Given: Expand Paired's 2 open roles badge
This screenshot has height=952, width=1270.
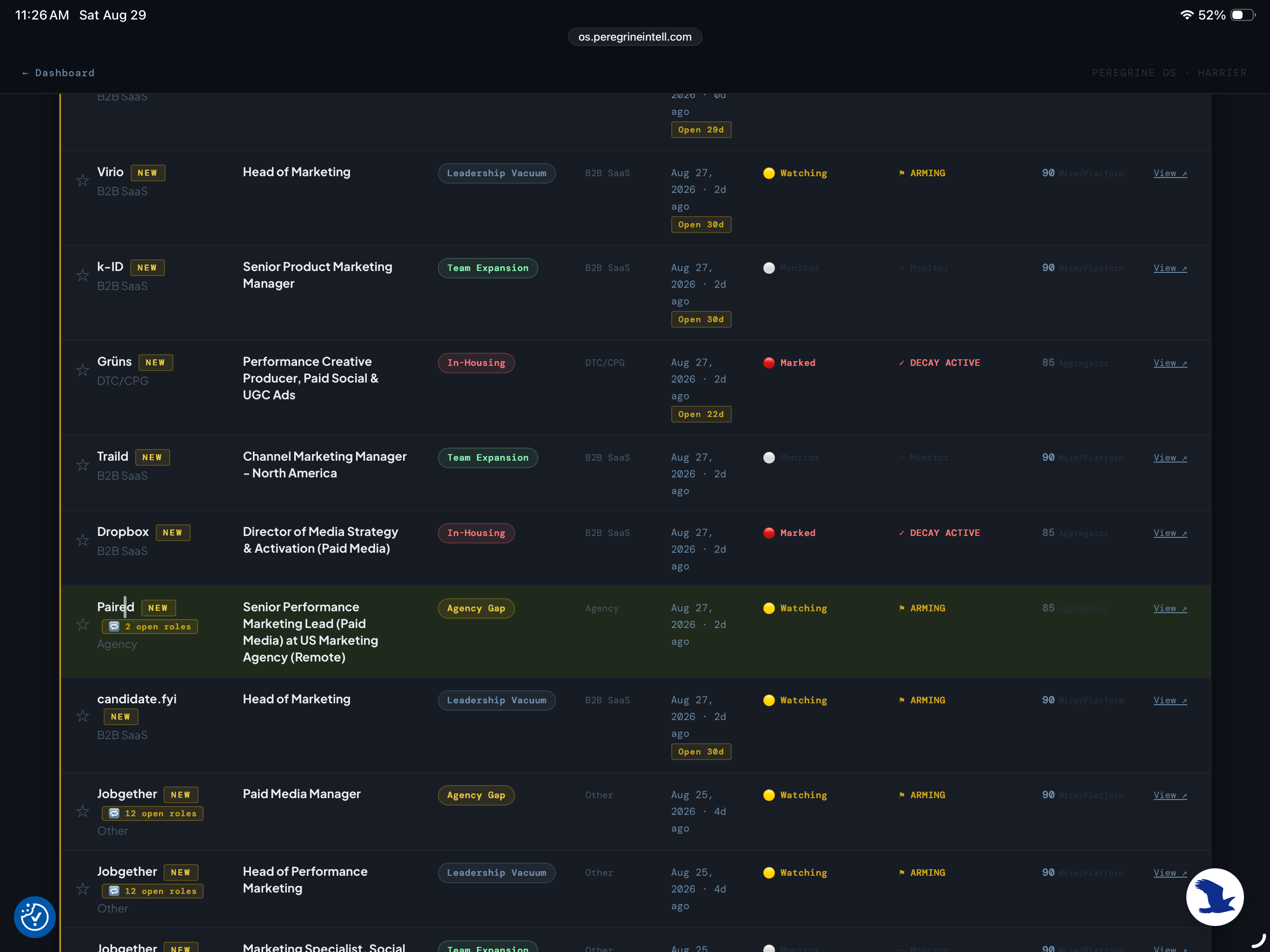Looking at the screenshot, I should [150, 627].
